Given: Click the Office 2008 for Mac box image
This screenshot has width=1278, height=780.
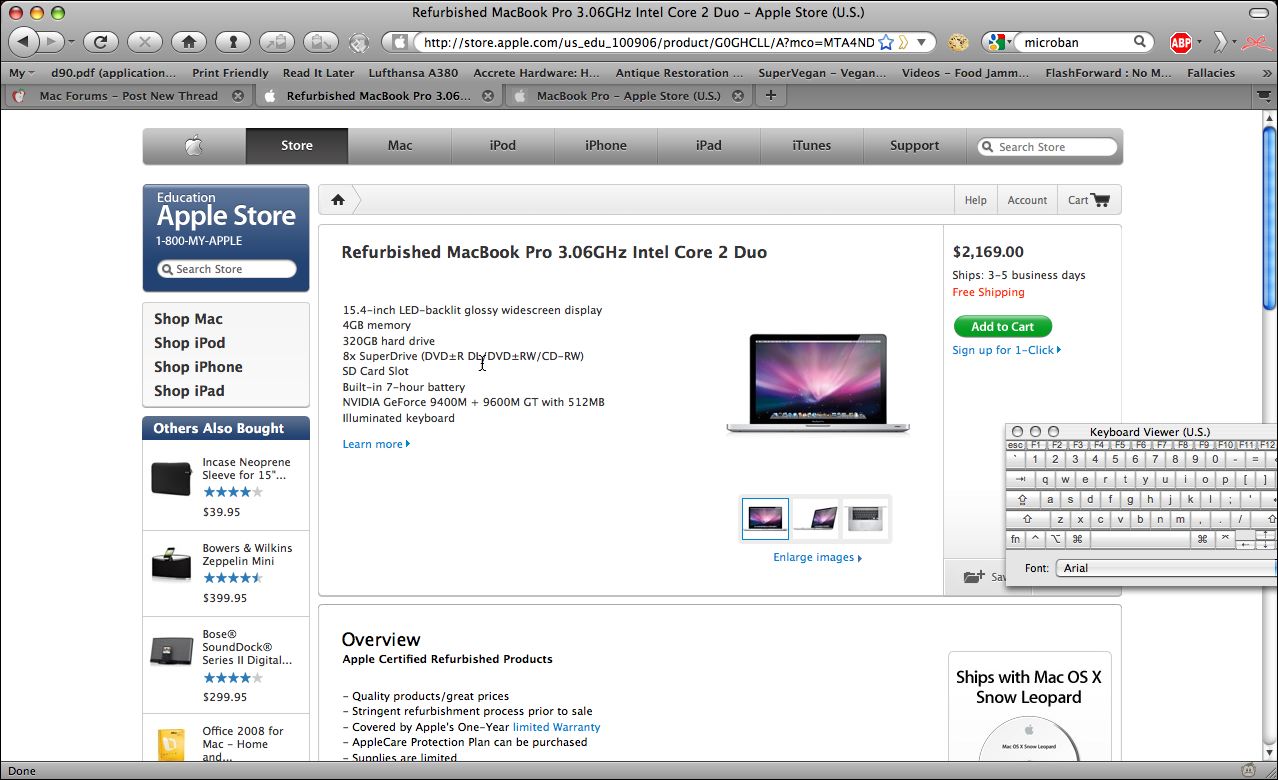Looking at the screenshot, I should 171,745.
